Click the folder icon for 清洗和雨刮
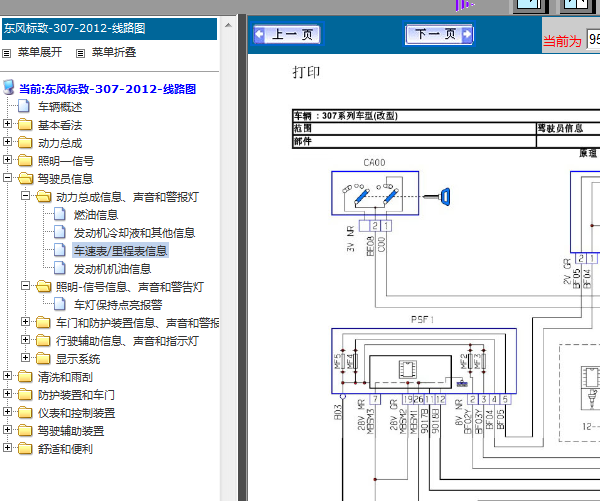 [25, 376]
